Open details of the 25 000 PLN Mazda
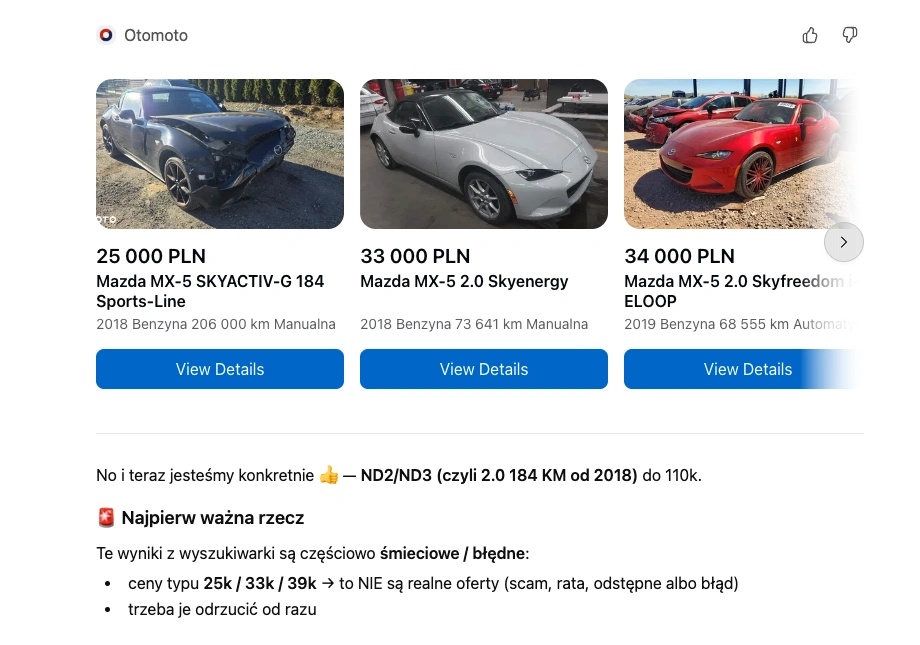920x645 pixels. (x=219, y=369)
